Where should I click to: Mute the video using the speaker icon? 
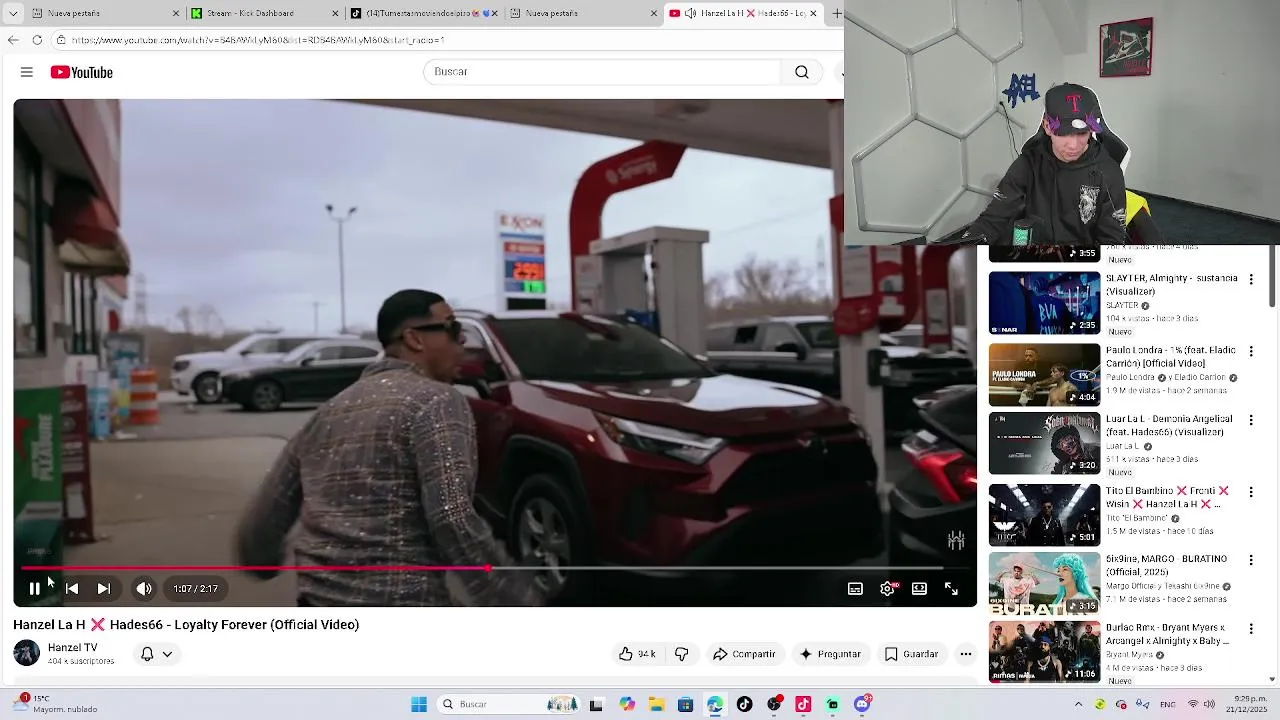(x=144, y=589)
